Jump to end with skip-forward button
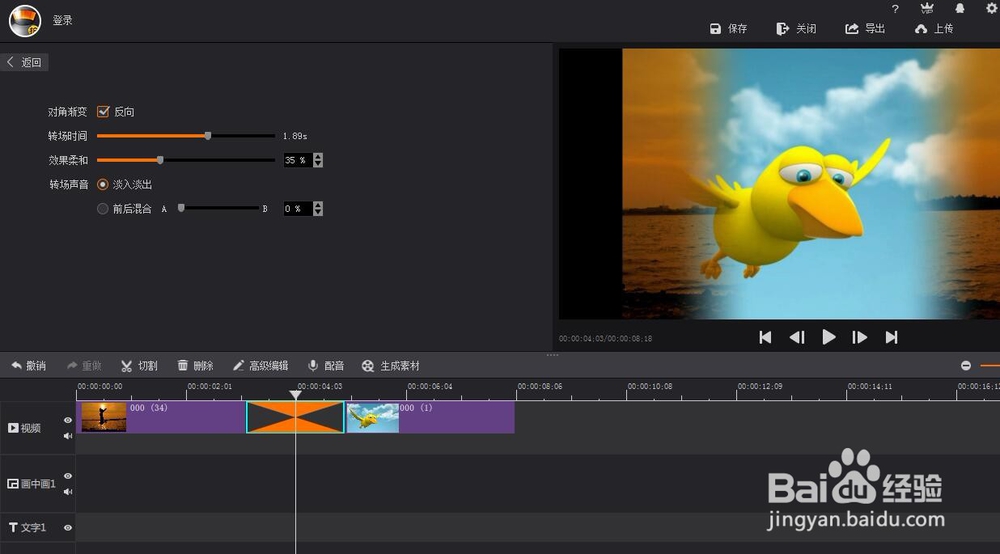This screenshot has height=554, width=1000. coord(892,337)
